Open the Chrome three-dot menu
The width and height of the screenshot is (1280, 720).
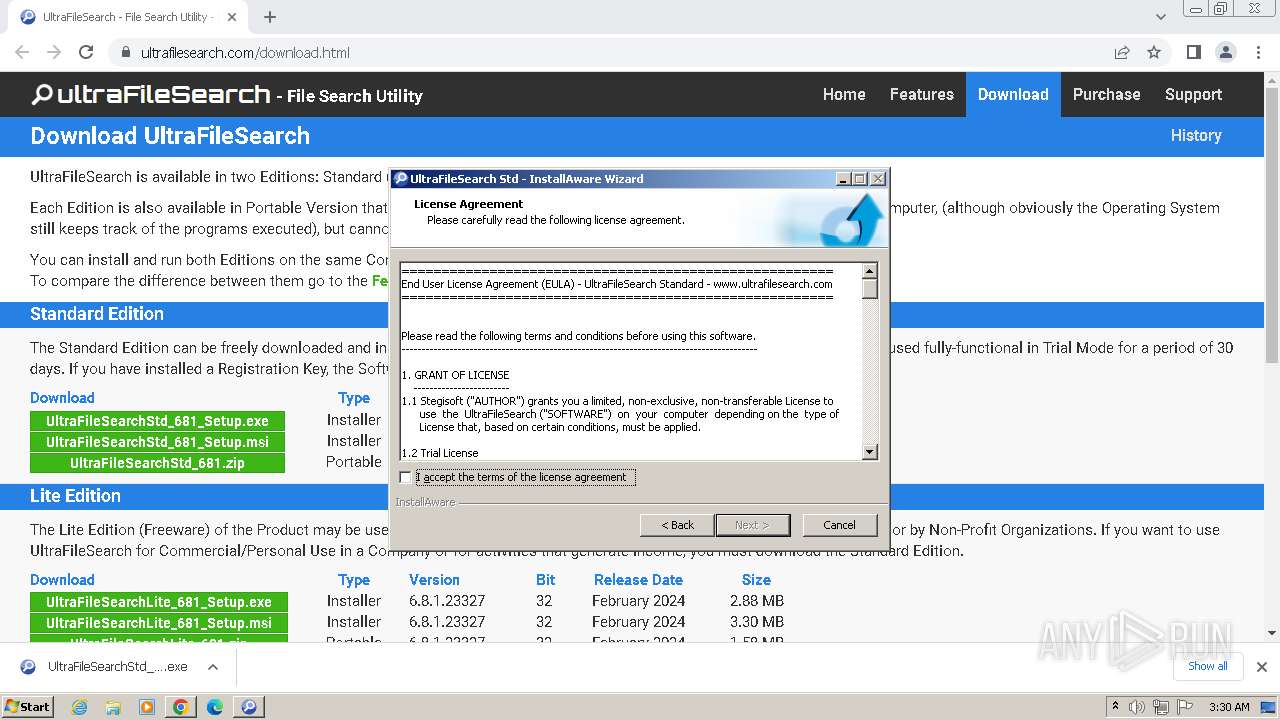(1258, 52)
